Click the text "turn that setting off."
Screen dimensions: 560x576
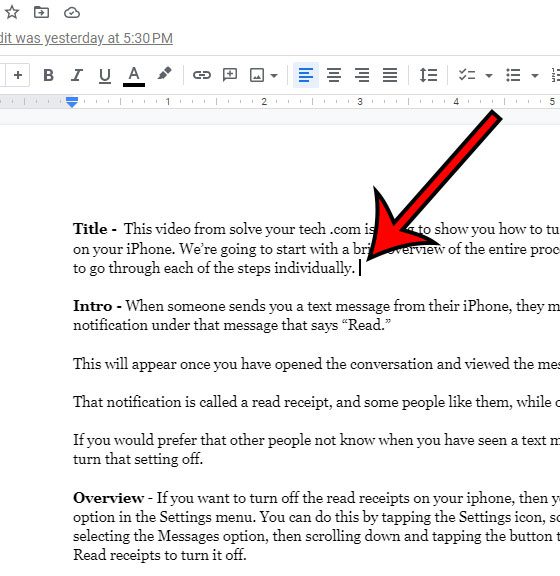(x=138, y=459)
